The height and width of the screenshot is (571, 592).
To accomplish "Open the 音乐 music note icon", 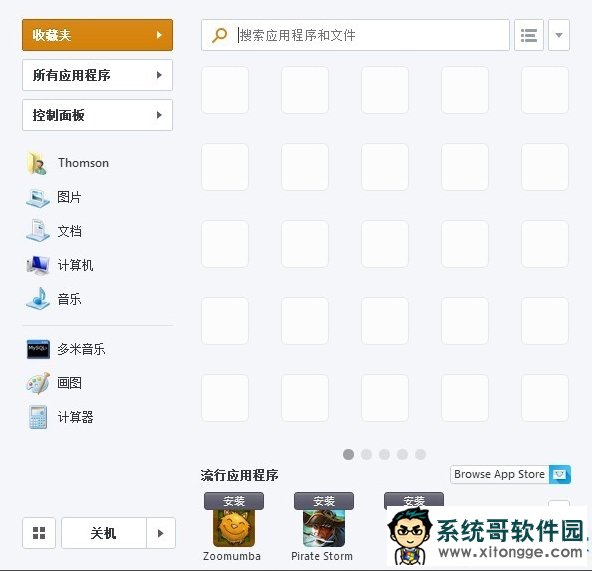I will (37, 299).
